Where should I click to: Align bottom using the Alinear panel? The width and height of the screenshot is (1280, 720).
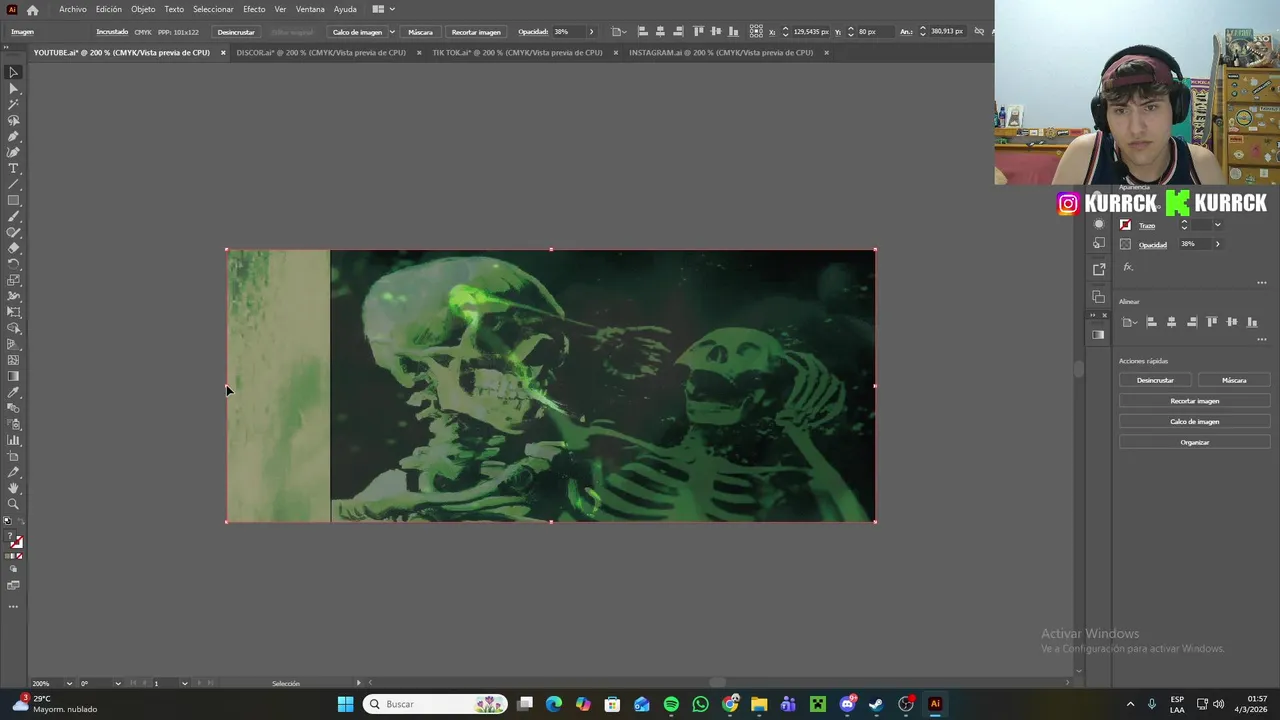(1252, 322)
